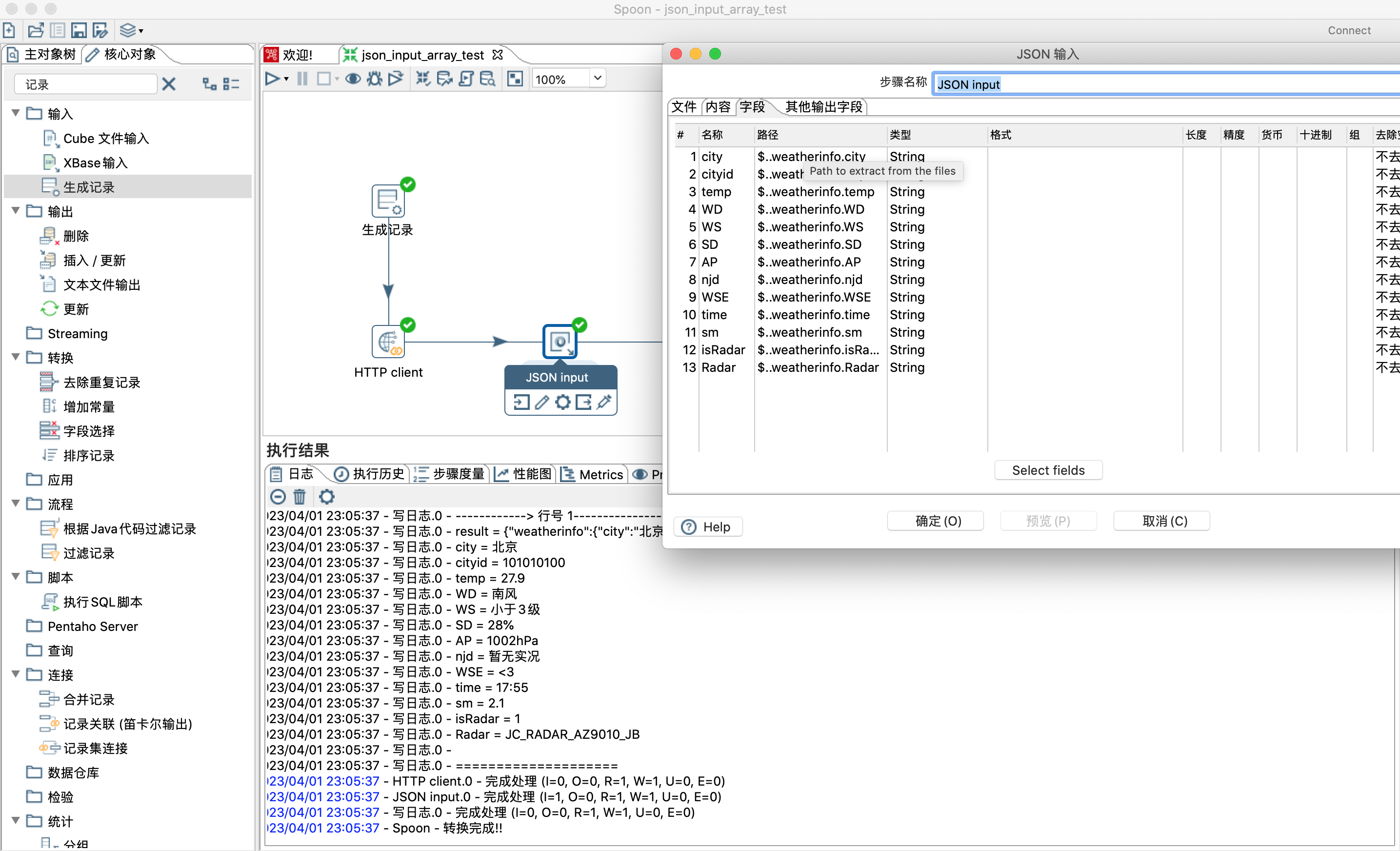
Task: Click the Select fields button
Action: (x=1048, y=470)
